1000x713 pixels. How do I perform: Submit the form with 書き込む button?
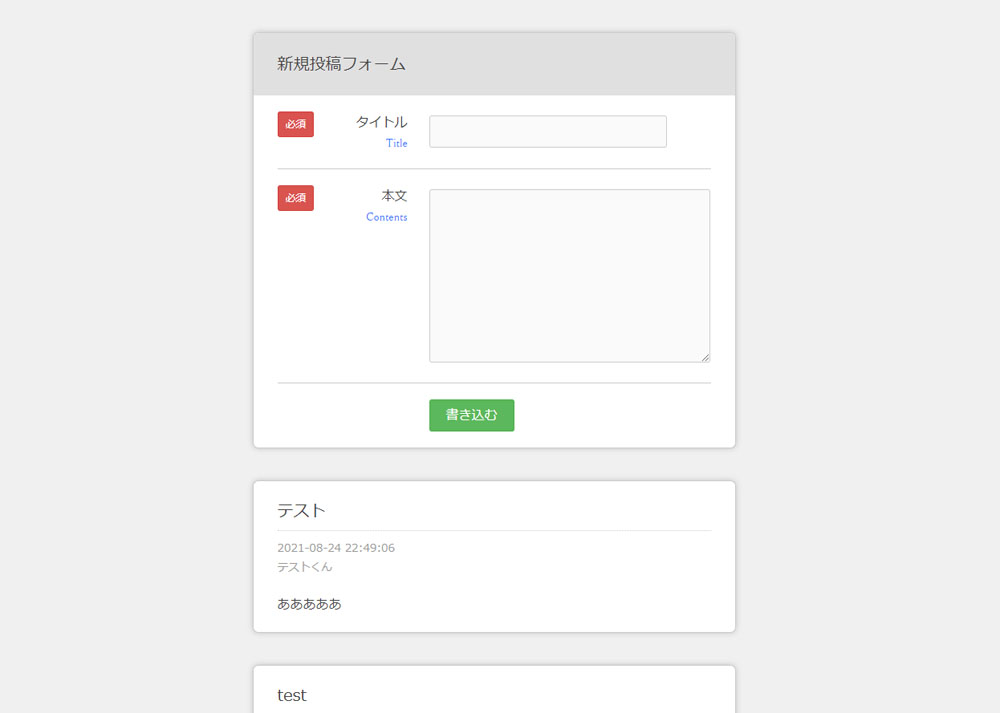471,415
